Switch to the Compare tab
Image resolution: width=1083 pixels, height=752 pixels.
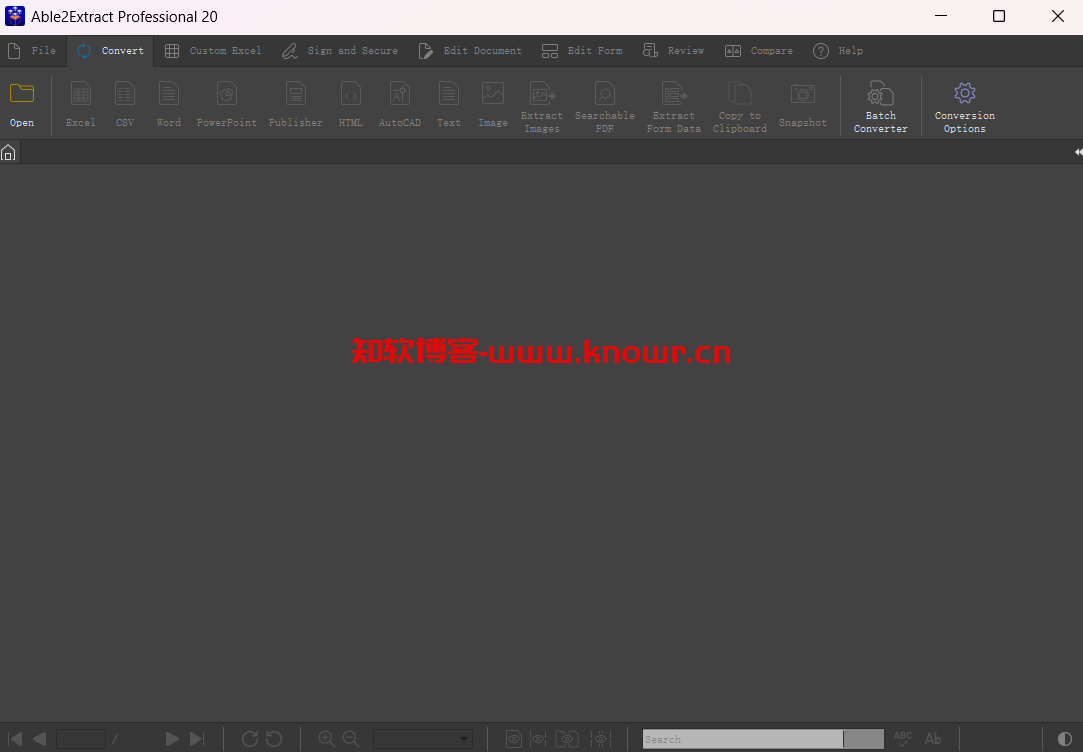pyautogui.click(x=759, y=51)
